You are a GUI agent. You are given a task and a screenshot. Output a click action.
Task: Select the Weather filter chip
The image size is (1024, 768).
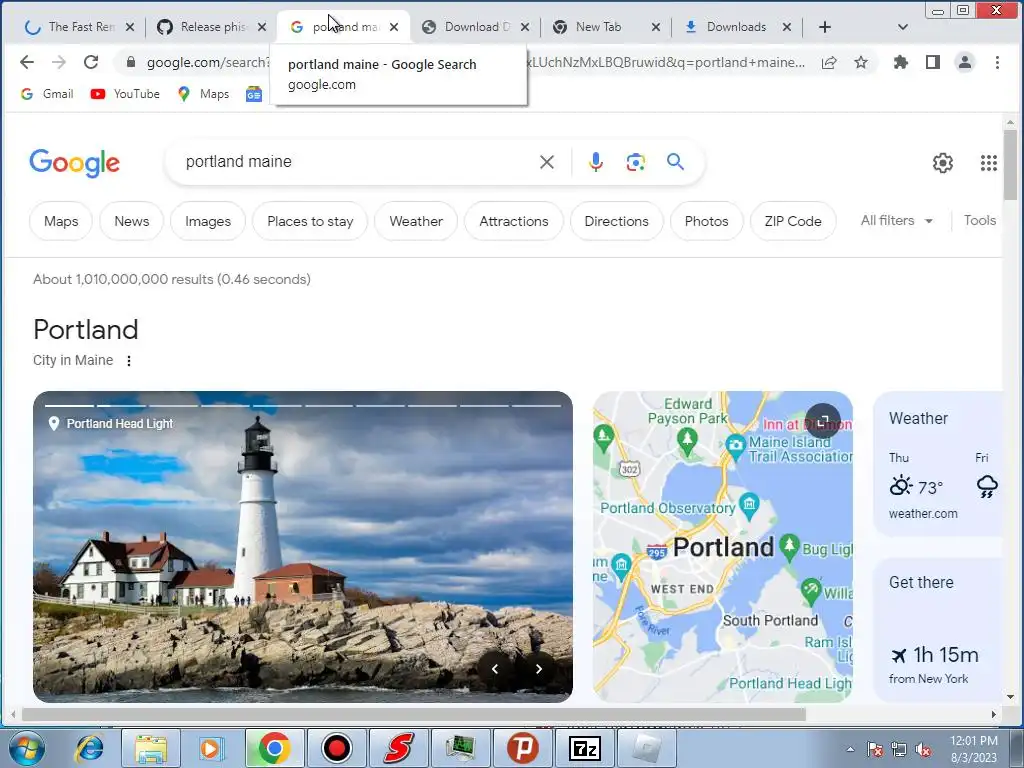point(416,221)
